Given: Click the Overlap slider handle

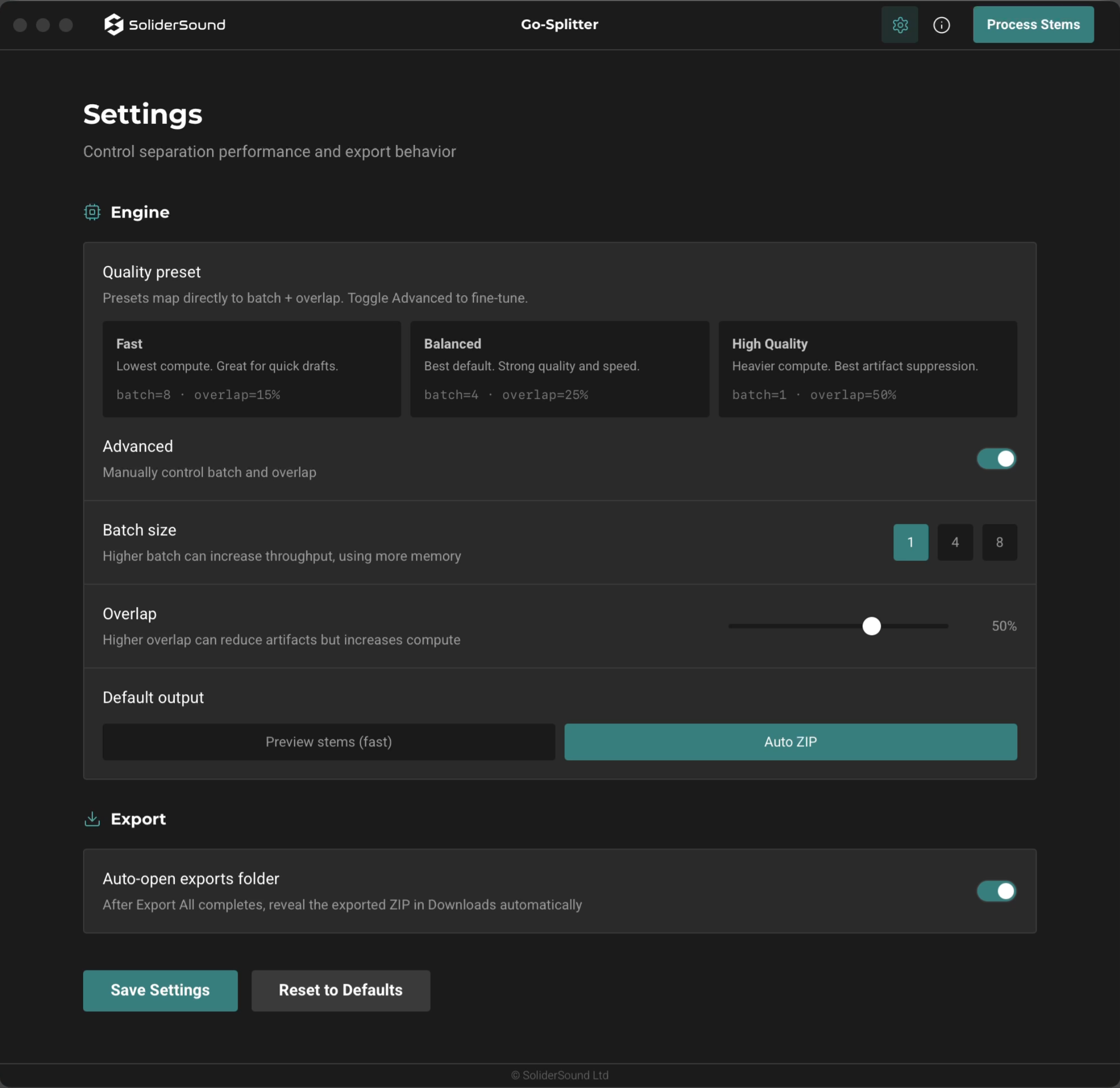Looking at the screenshot, I should 871,626.
